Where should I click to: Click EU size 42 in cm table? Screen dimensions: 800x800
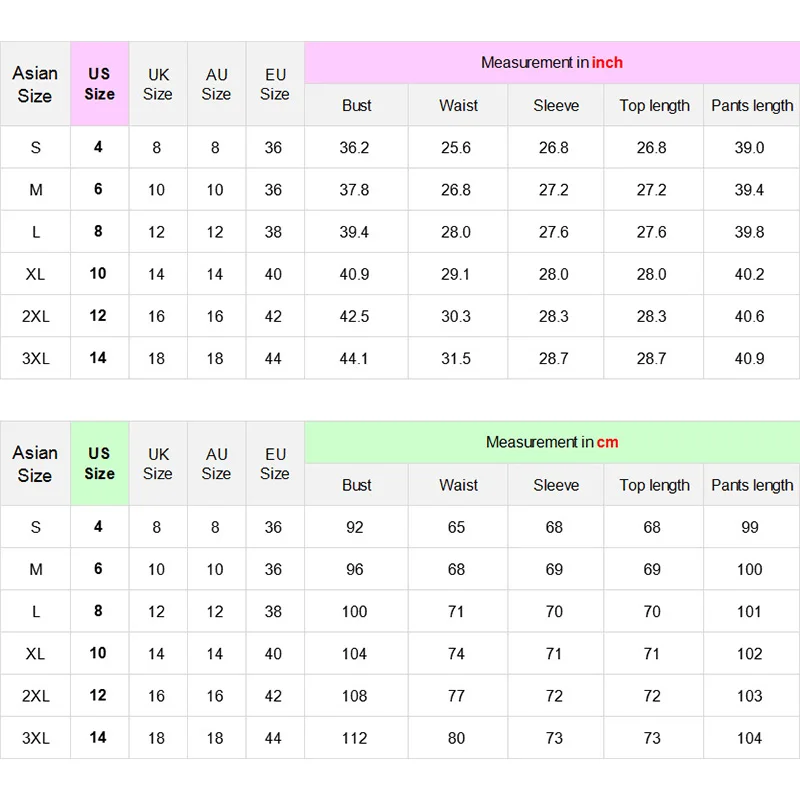point(273,696)
